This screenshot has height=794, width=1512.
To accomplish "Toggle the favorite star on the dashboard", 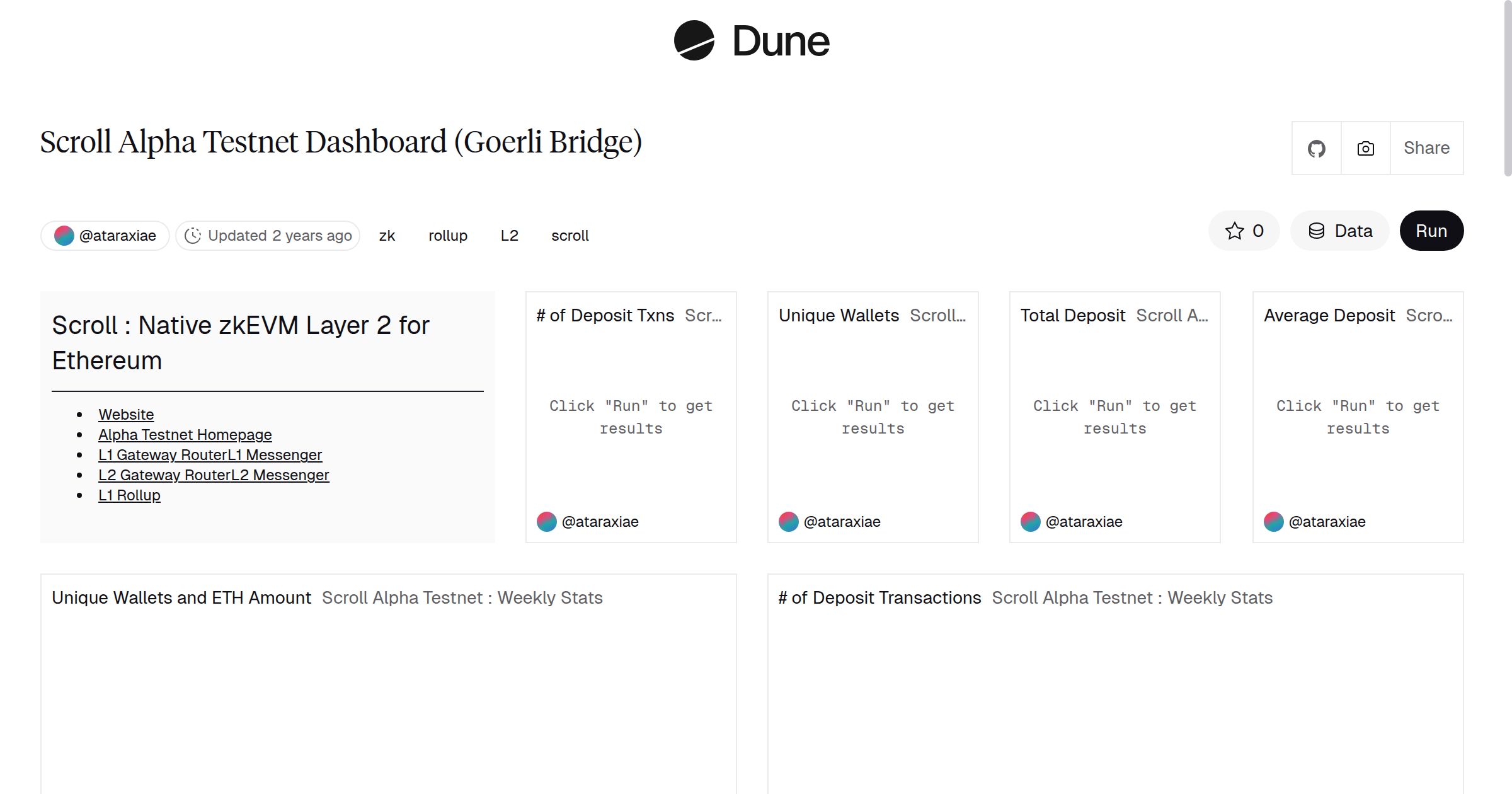I will [x=1234, y=231].
